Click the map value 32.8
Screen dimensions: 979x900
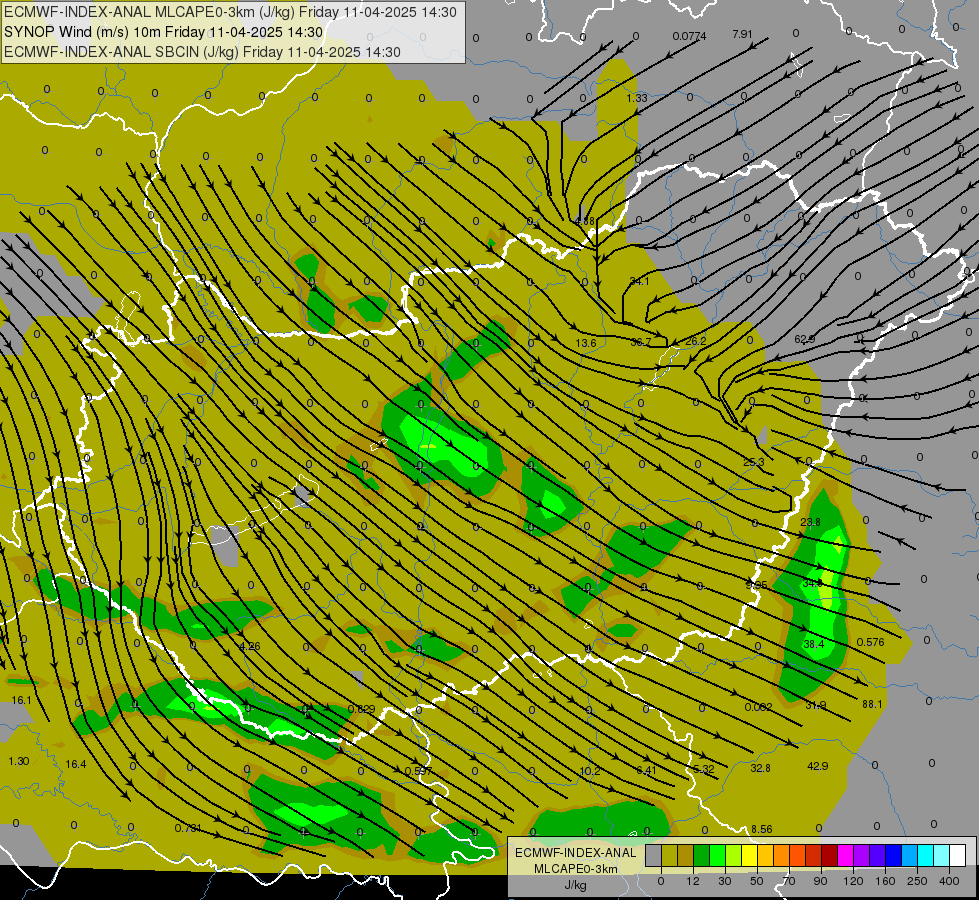coord(760,768)
